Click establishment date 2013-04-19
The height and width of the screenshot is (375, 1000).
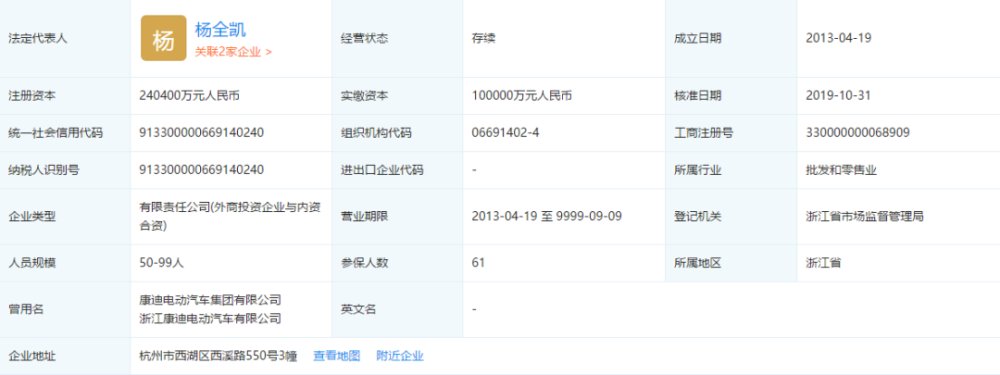tap(838, 38)
